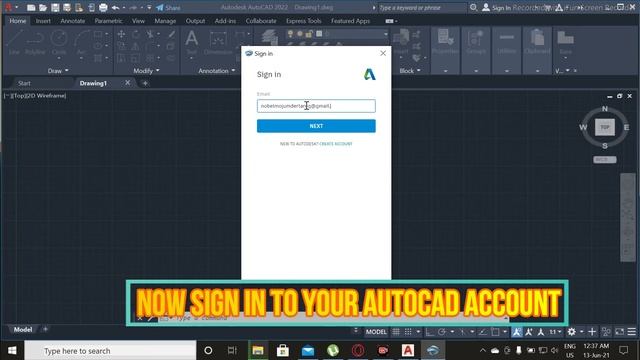The width and height of the screenshot is (640, 360).
Task: Expand the Block panel dropdown
Action: [x=410, y=71]
